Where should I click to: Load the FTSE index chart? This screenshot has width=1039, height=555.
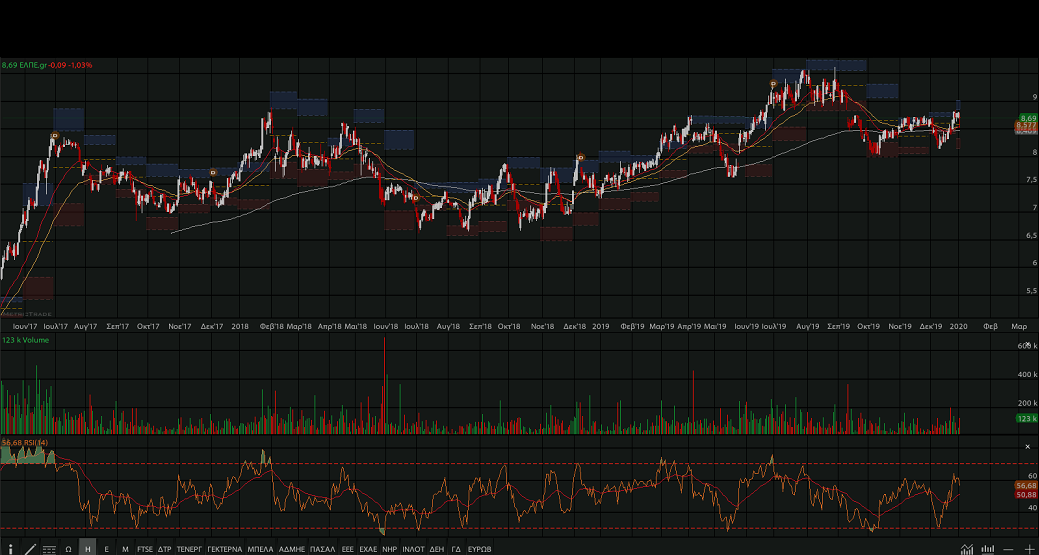pos(145,549)
